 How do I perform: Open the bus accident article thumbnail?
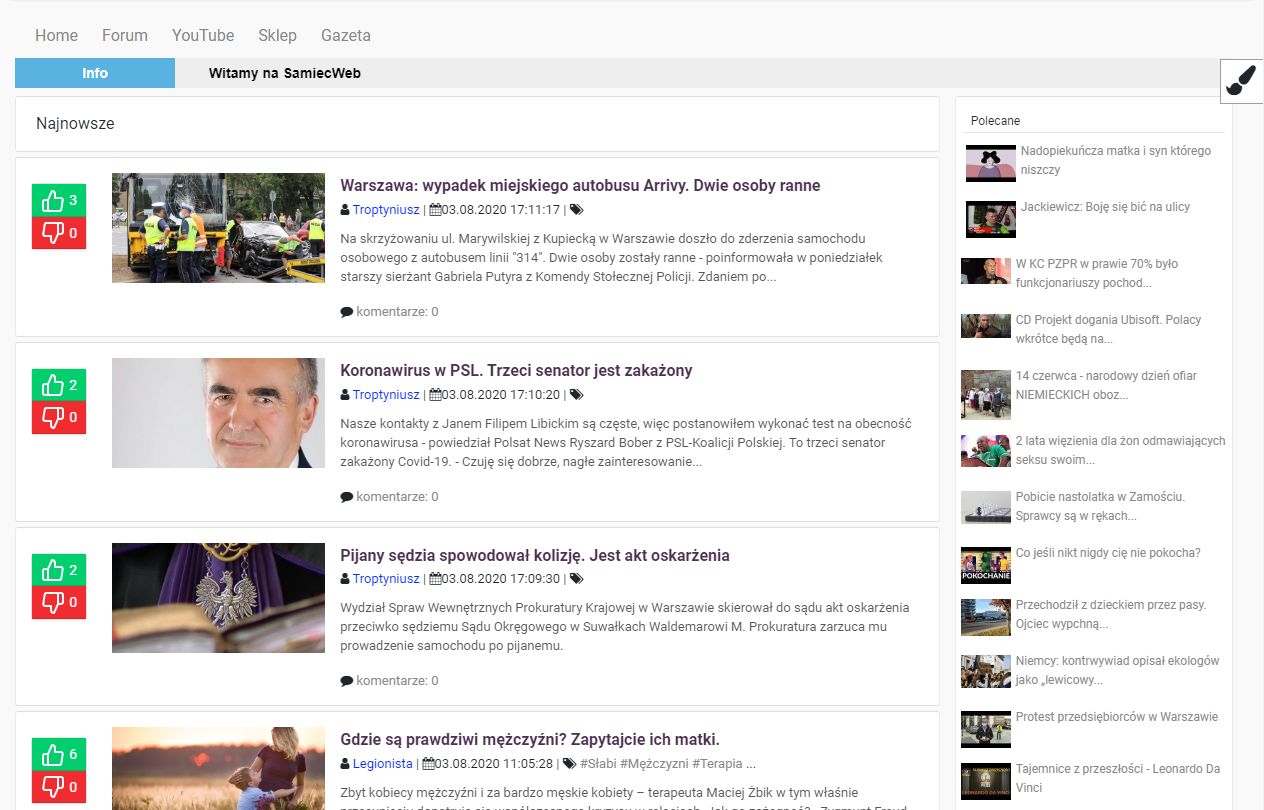pyautogui.click(x=218, y=228)
